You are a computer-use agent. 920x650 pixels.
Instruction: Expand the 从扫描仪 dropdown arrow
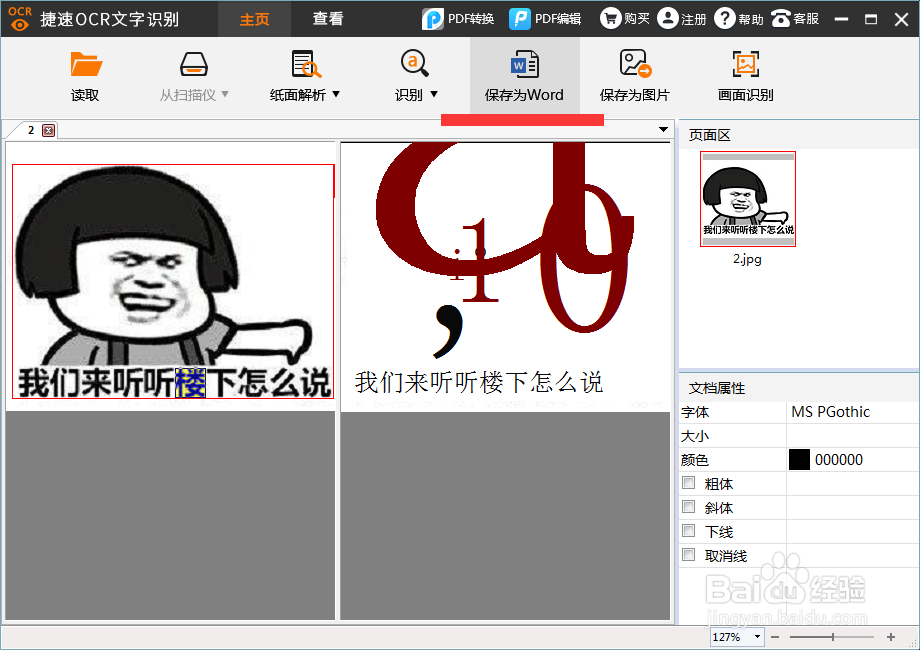pyautogui.click(x=225, y=94)
